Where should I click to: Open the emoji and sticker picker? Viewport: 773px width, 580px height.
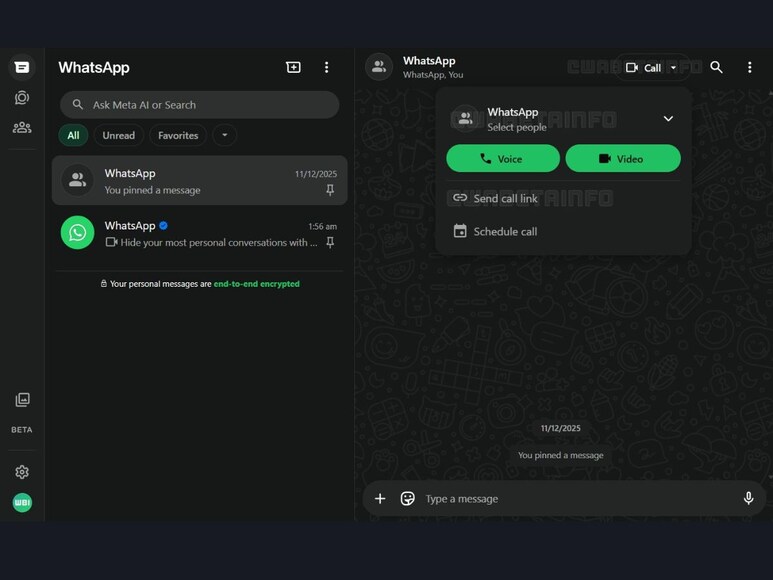coord(407,498)
